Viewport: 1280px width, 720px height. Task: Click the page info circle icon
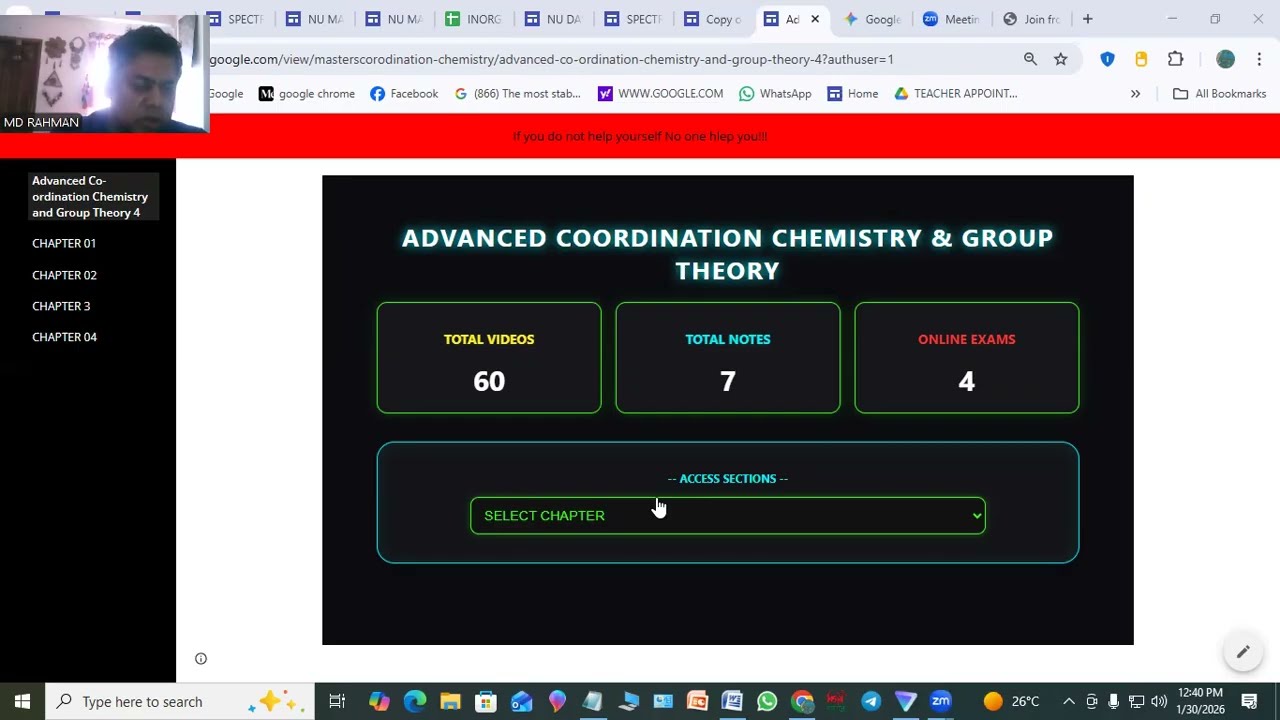pyautogui.click(x=201, y=658)
